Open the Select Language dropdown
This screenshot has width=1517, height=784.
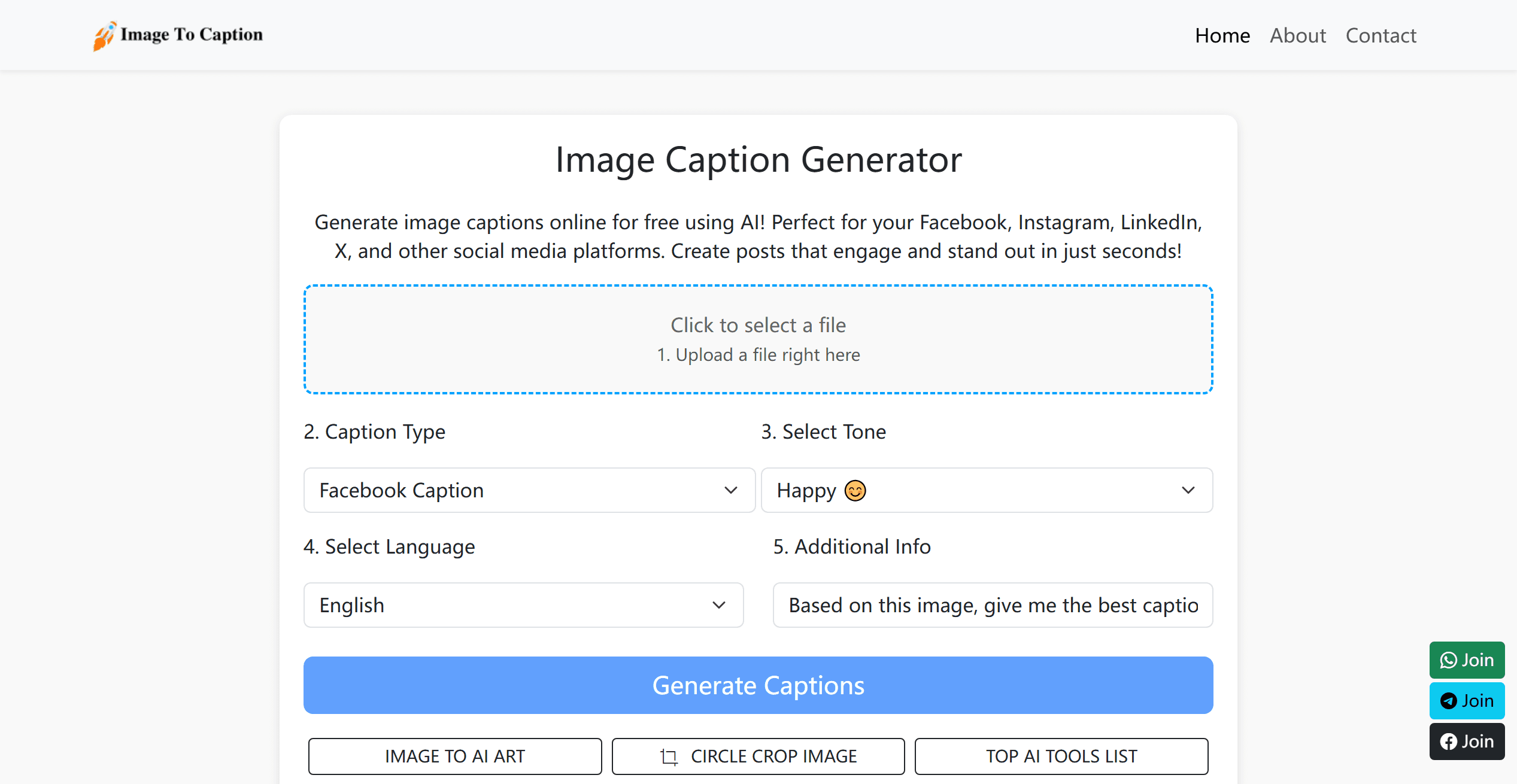pyautogui.click(x=523, y=605)
